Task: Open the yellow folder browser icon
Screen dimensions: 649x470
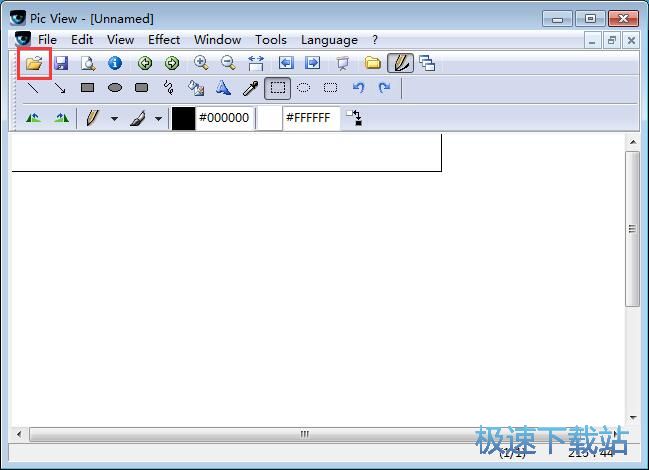Action: [373, 63]
